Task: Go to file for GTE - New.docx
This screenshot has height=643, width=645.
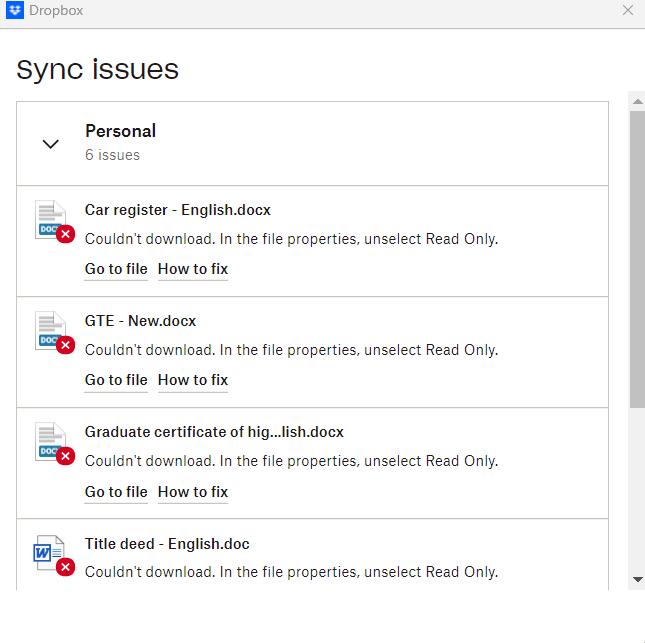Action: click(x=116, y=380)
